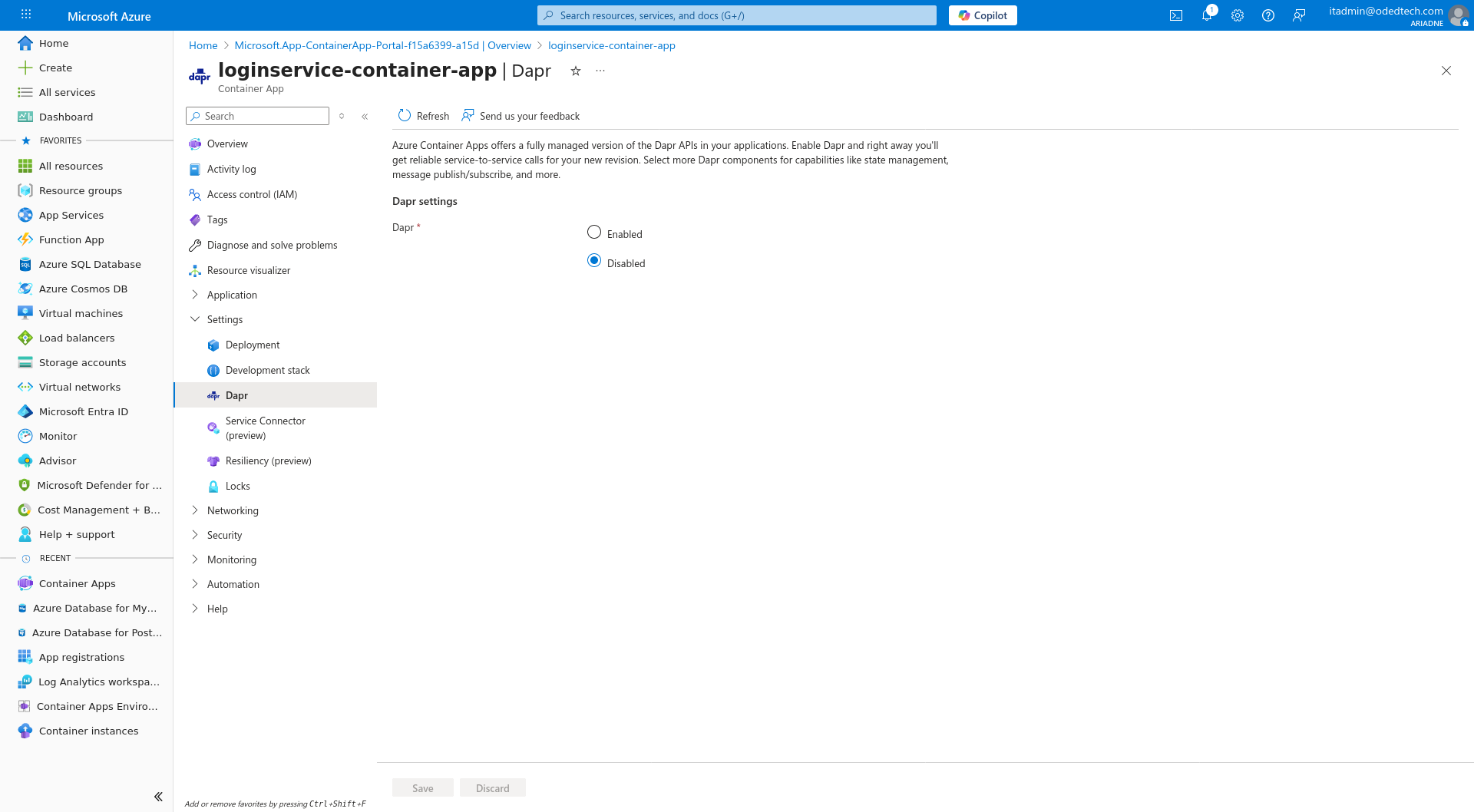1474x812 pixels.
Task: View notifications bell icon
Action: tap(1207, 15)
